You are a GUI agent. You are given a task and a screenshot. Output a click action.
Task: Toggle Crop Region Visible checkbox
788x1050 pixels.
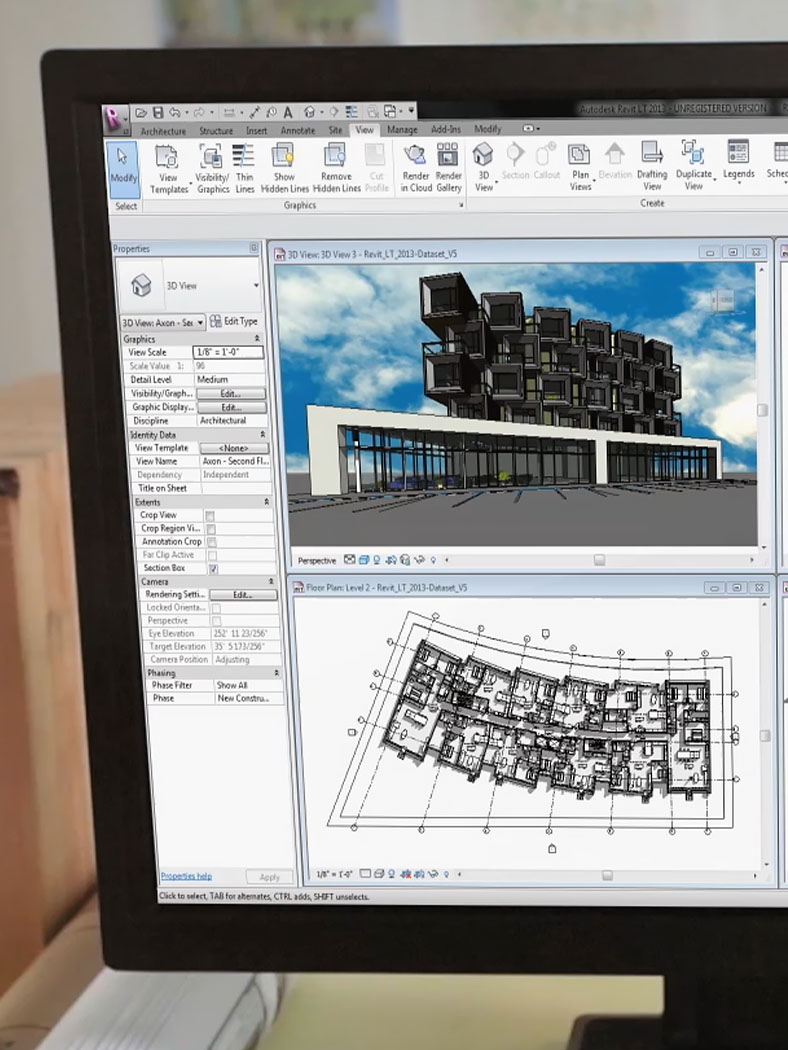(211, 529)
